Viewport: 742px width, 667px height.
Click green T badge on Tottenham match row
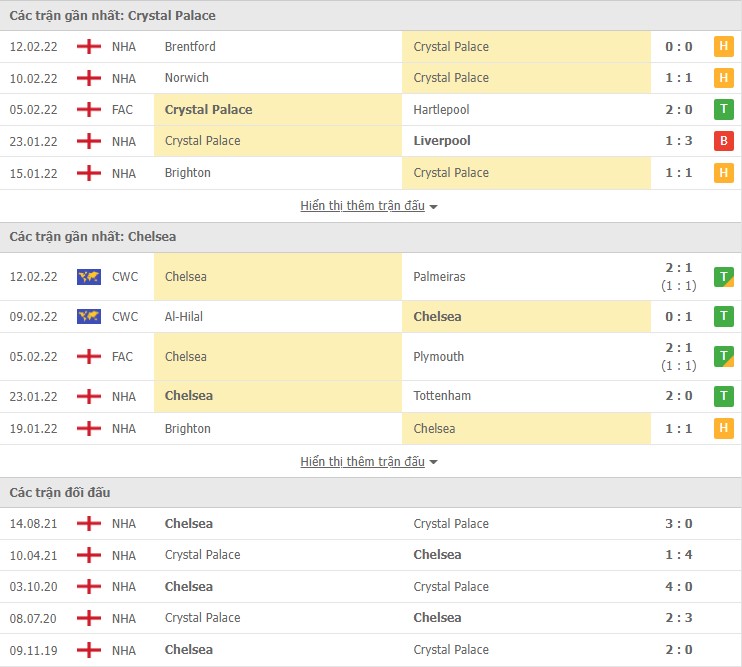click(x=723, y=396)
